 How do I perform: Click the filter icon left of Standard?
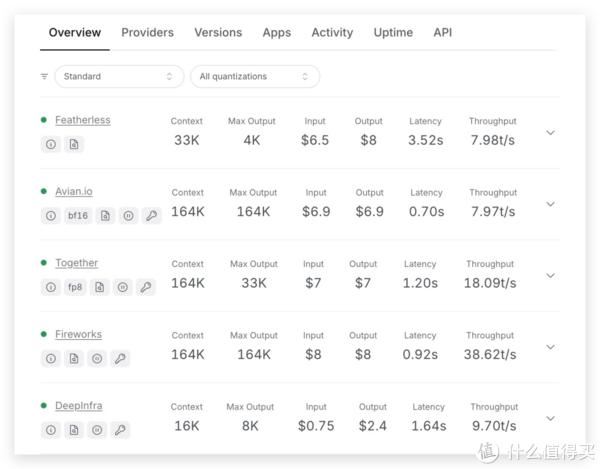coord(44,76)
